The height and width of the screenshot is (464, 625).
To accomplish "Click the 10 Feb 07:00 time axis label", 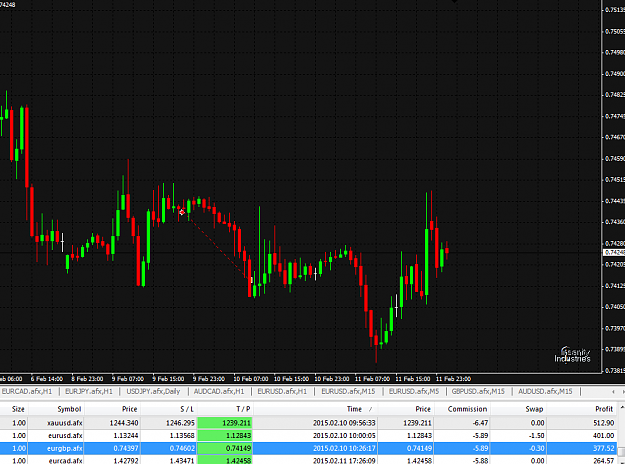I will pyautogui.click(x=251, y=379).
